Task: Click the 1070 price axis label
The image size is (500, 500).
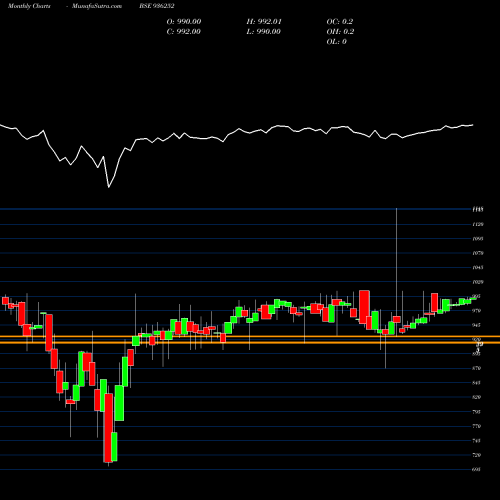Action: pyautogui.click(x=478, y=253)
